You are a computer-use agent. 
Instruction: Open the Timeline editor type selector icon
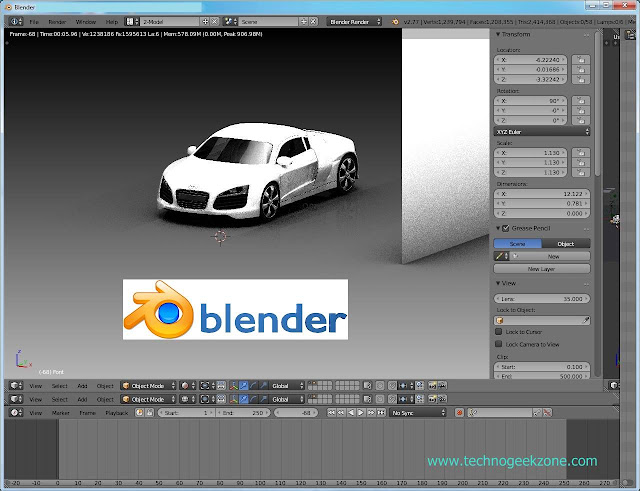[x=16, y=413]
